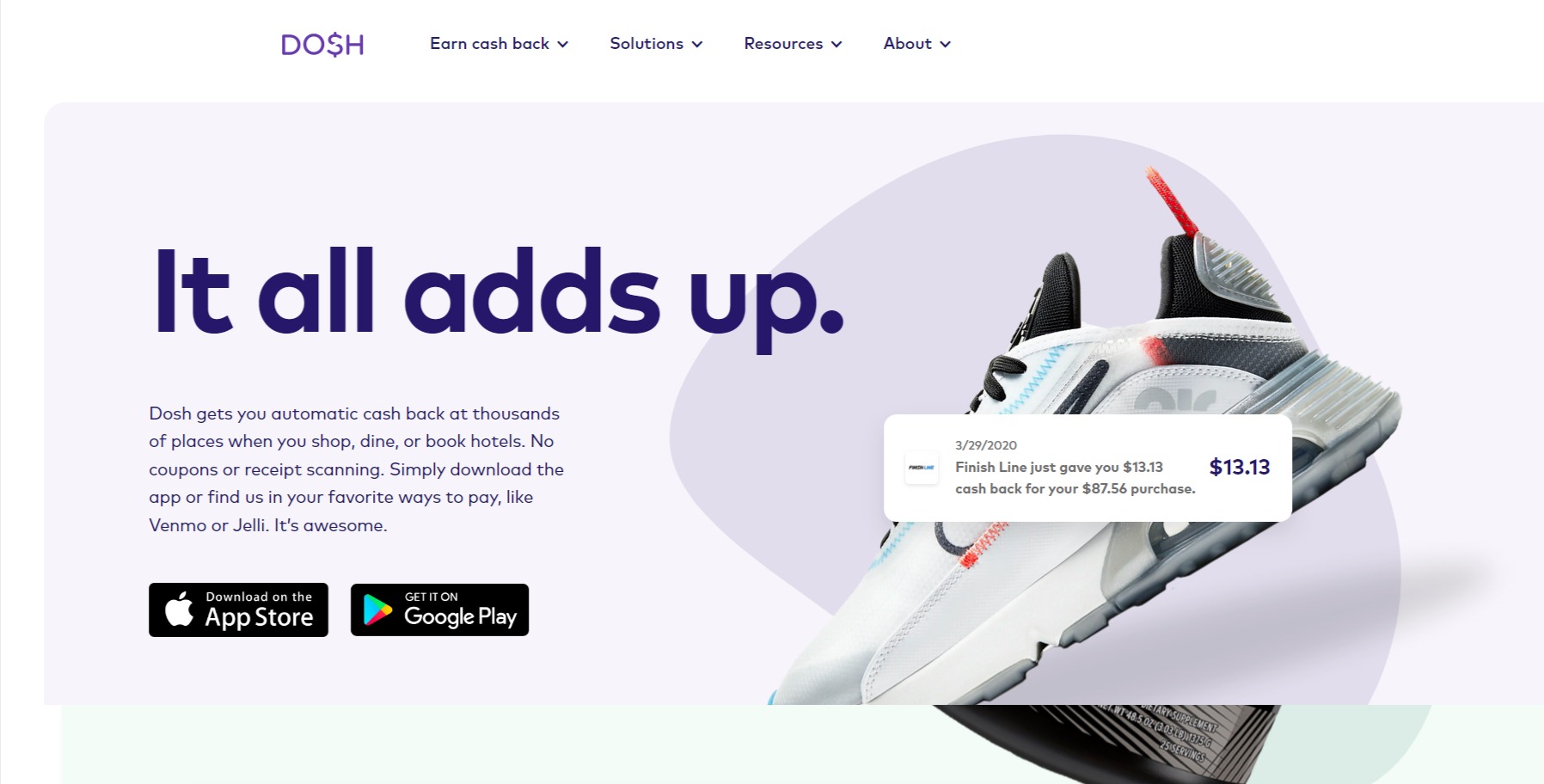The image size is (1544, 784).
Task: Open the Solutions menu
Action: coord(657,44)
